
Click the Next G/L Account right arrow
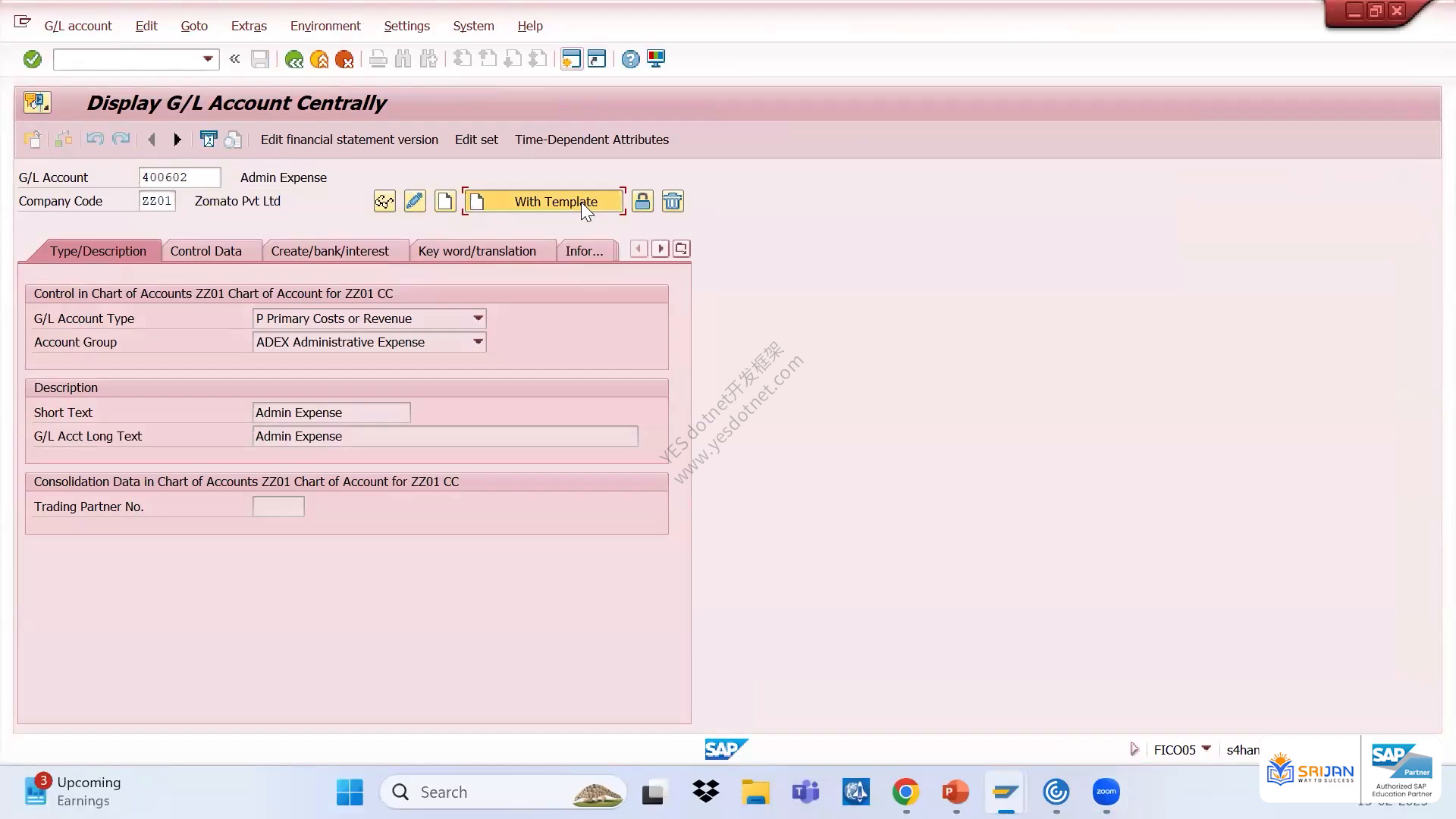[177, 140]
